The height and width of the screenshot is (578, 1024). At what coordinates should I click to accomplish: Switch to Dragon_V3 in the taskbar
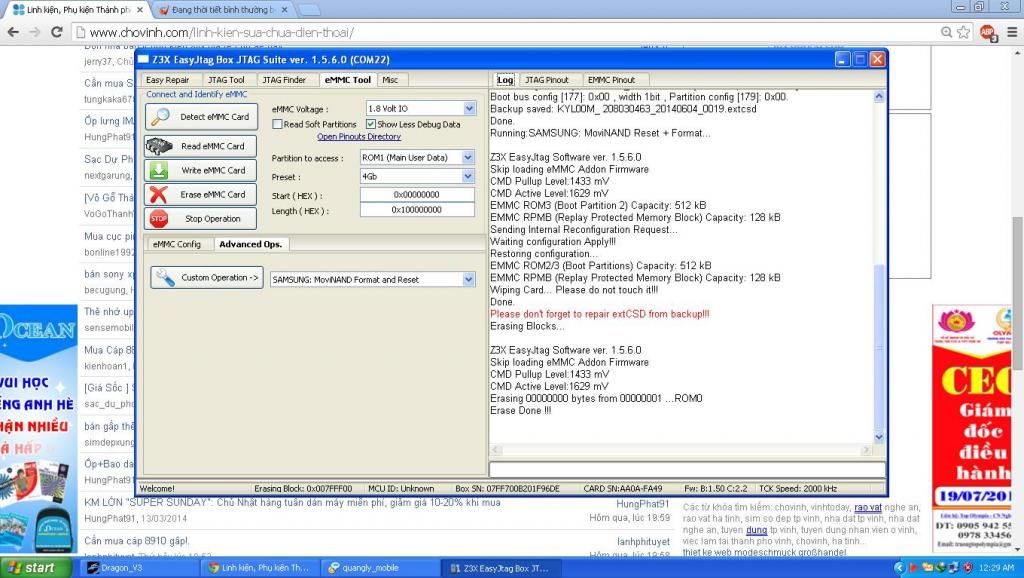[x=138, y=568]
